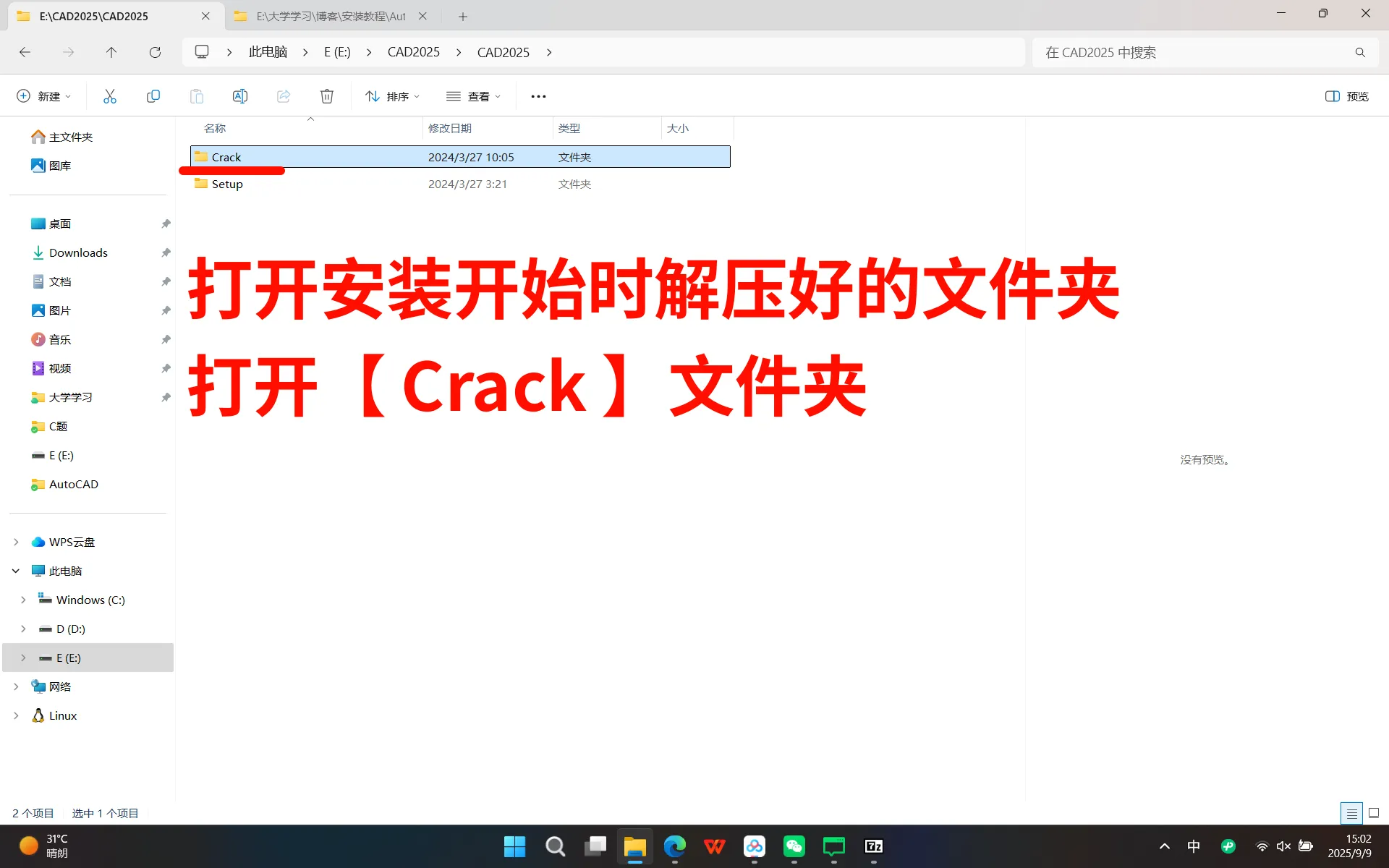The height and width of the screenshot is (868, 1389).
Task: Switch to details view using status bar icon
Action: pyautogui.click(x=1351, y=813)
